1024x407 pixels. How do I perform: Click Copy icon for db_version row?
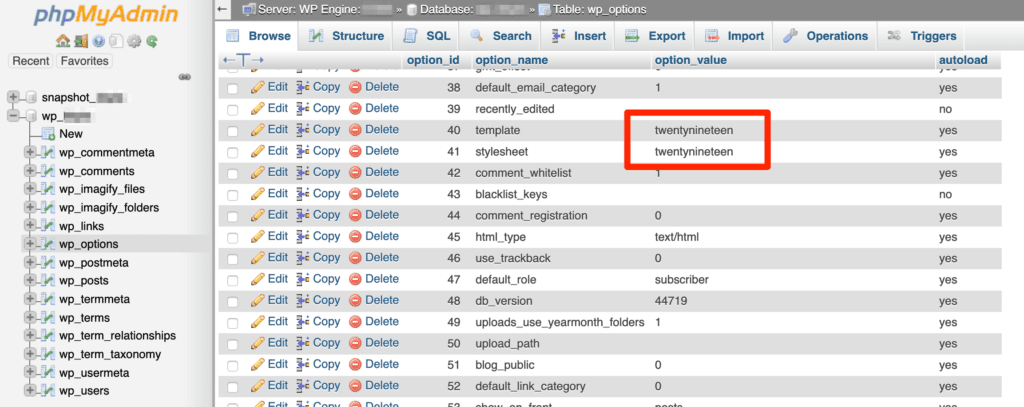pos(303,300)
